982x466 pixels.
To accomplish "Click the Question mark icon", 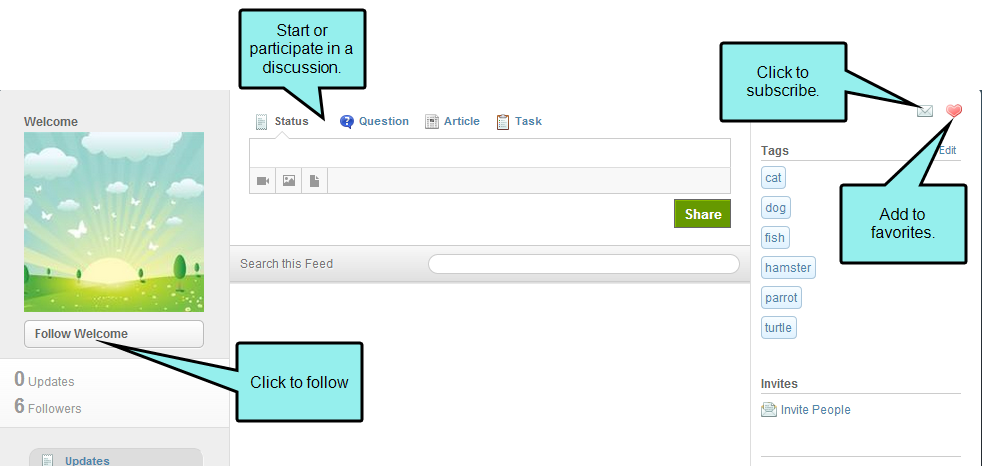I will [x=346, y=122].
